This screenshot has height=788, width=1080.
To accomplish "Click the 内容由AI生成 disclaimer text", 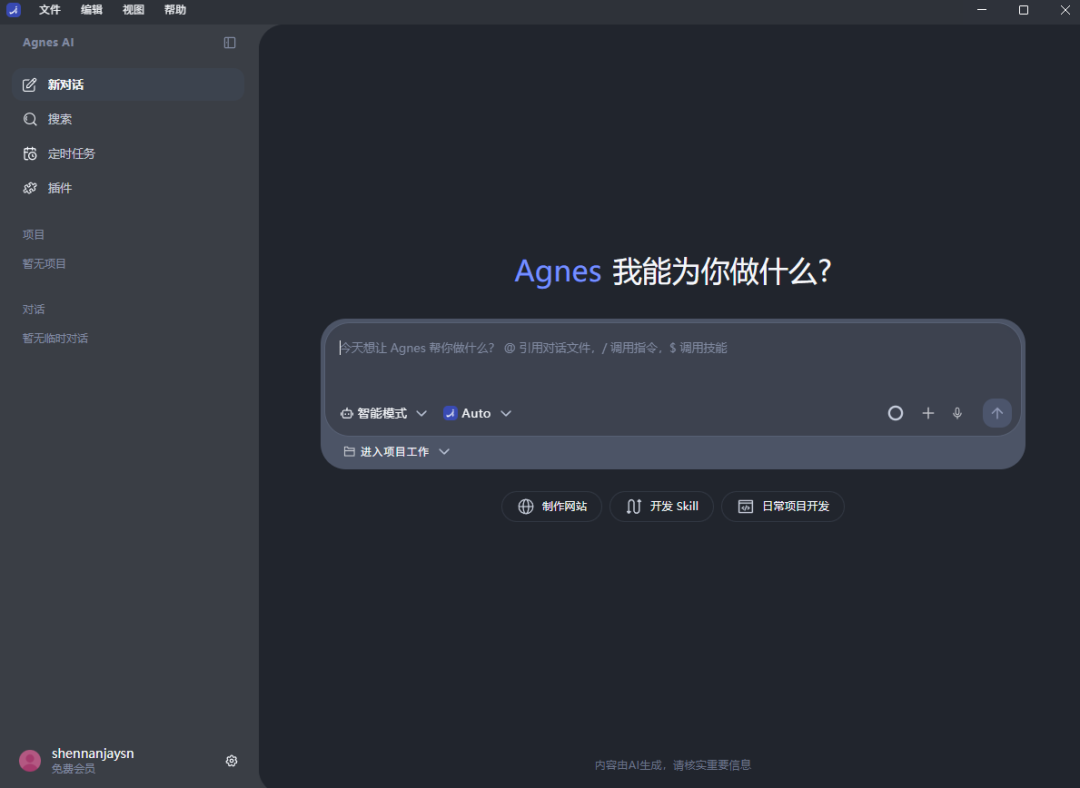I will click(x=673, y=765).
